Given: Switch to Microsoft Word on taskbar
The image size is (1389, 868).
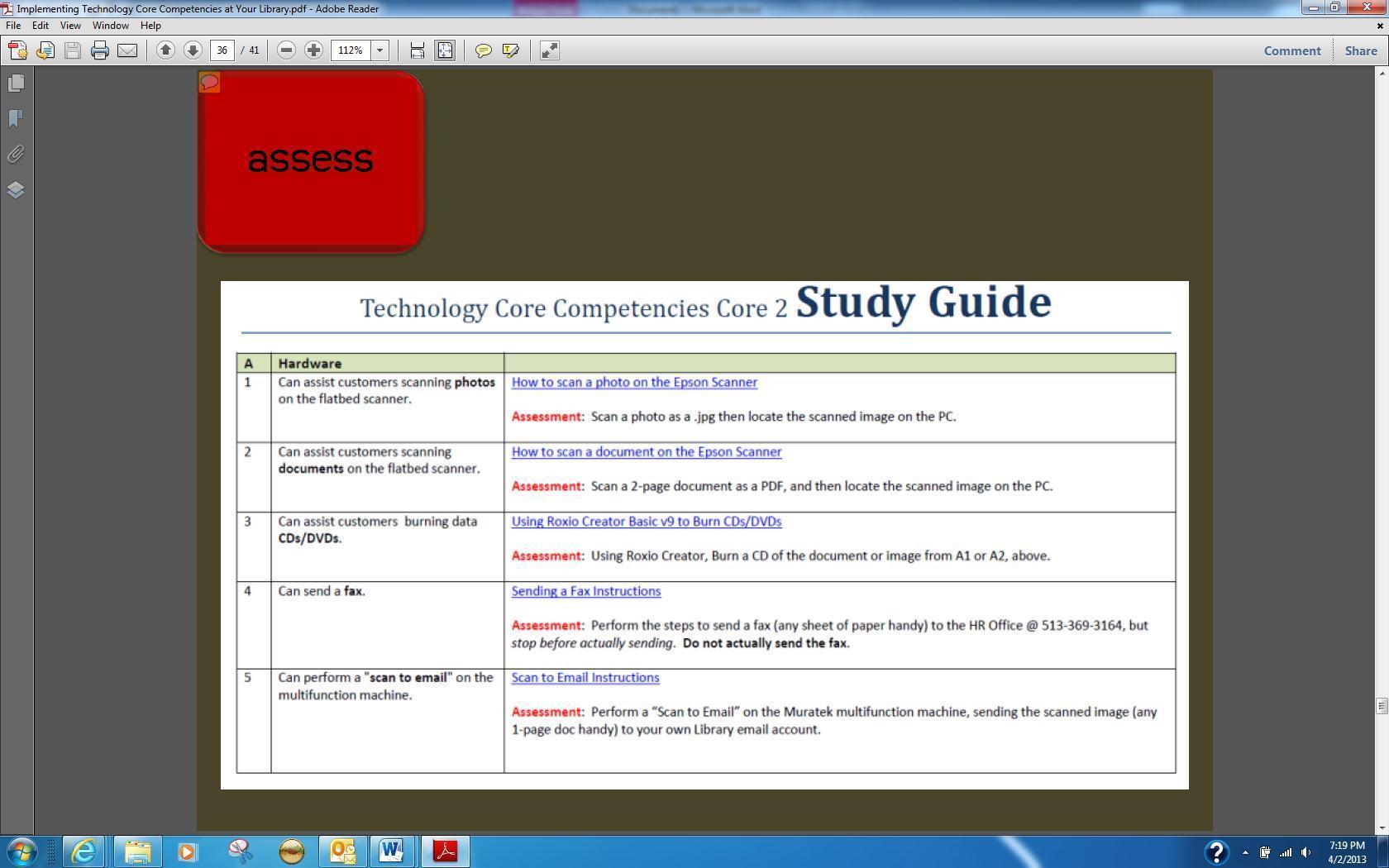Looking at the screenshot, I should pos(391,851).
